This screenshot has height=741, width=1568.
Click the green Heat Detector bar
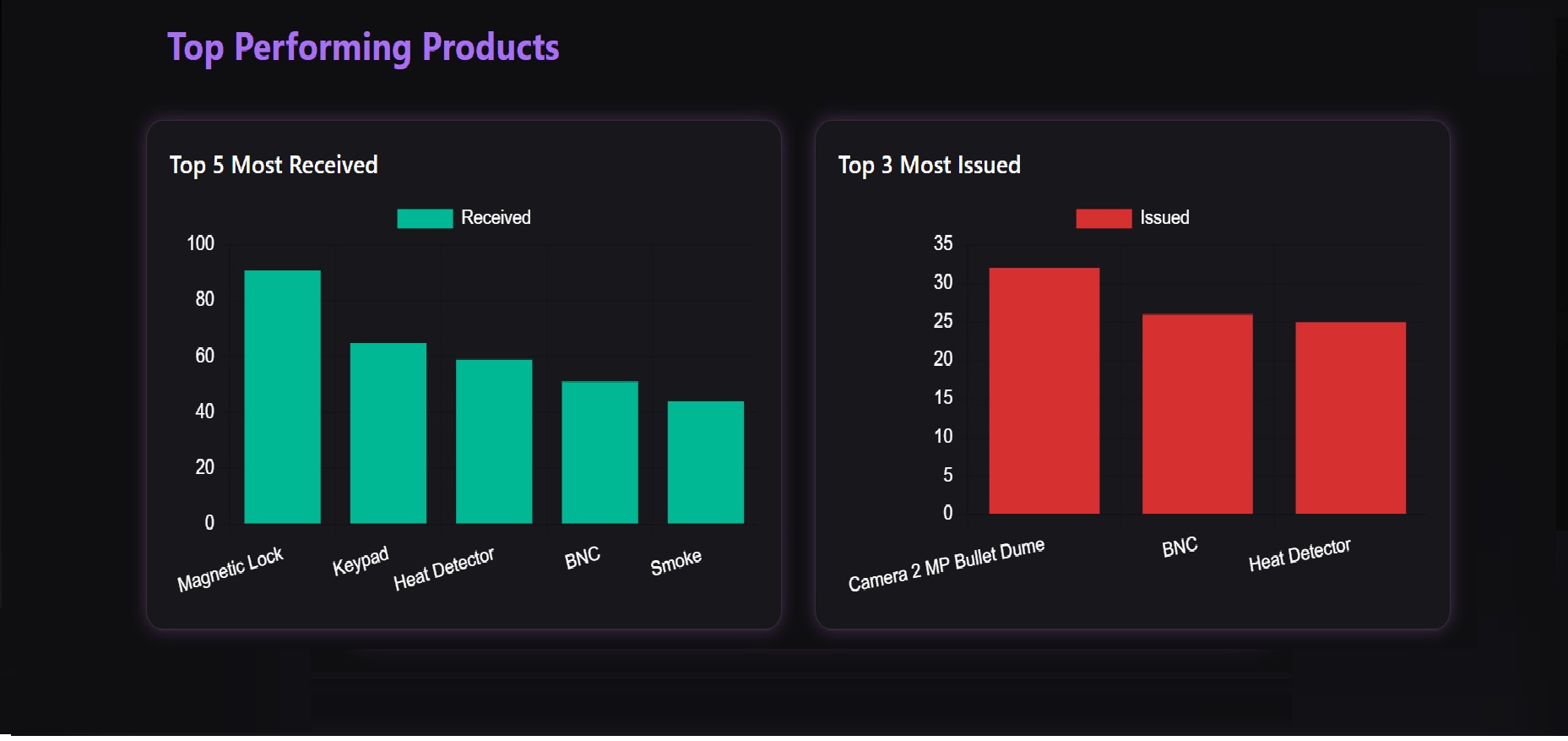(494, 441)
